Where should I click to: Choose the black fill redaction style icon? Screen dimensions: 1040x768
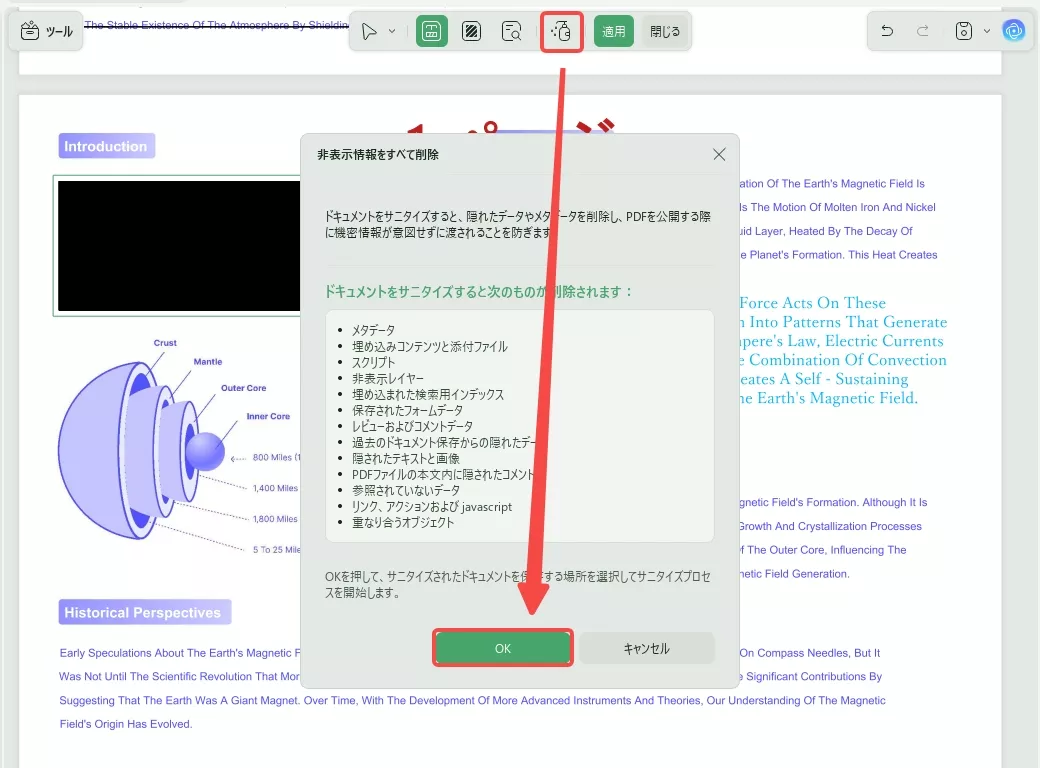click(x=472, y=31)
